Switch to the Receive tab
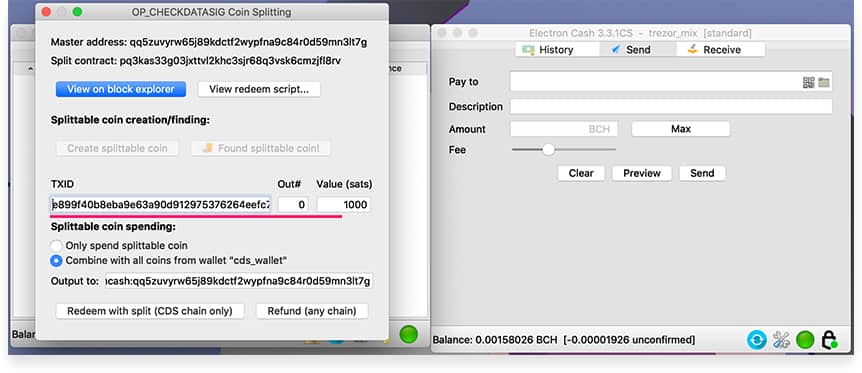The width and height of the screenshot is (862, 373). pos(721,50)
